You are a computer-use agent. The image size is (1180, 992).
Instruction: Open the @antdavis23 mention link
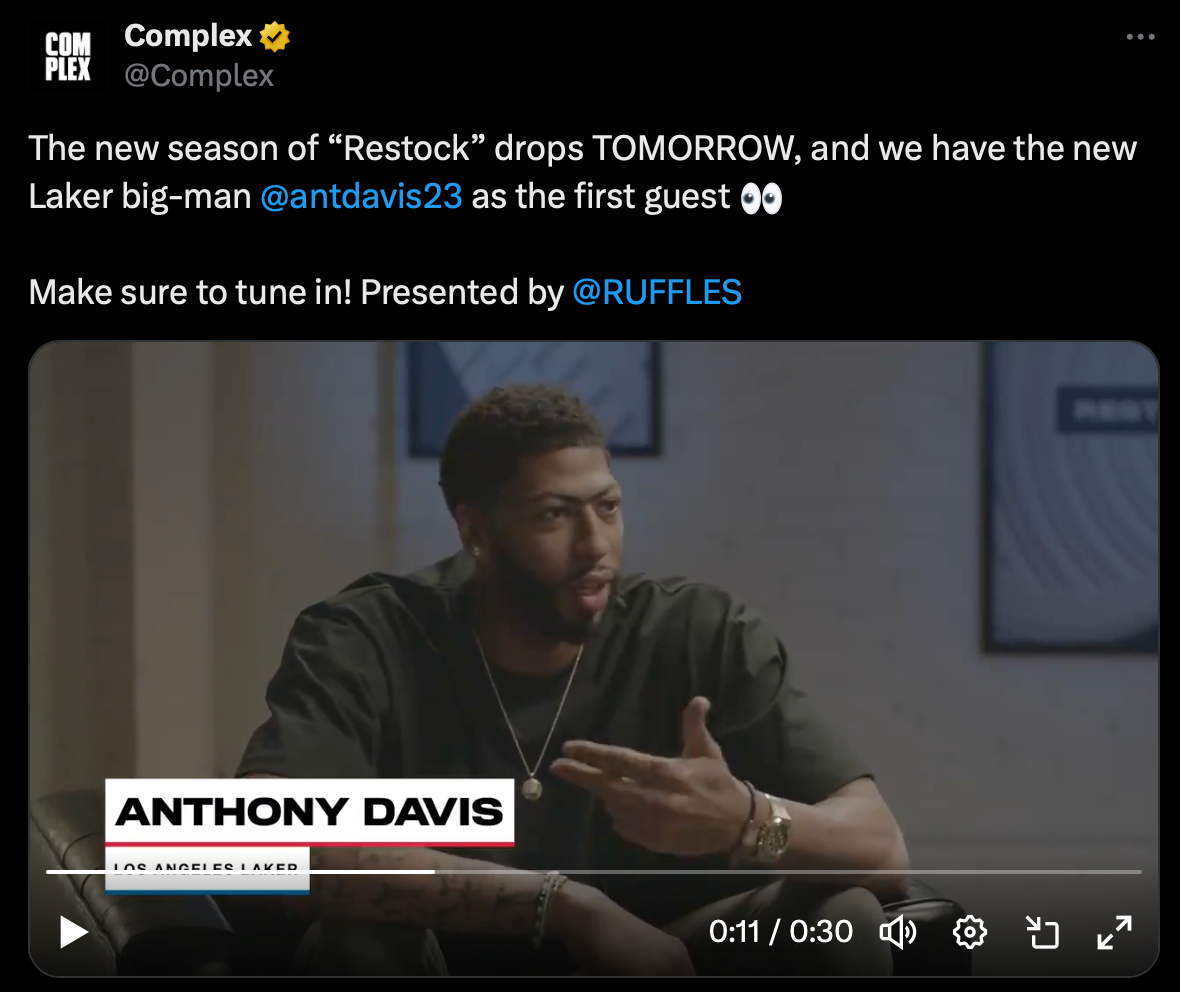coord(361,196)
